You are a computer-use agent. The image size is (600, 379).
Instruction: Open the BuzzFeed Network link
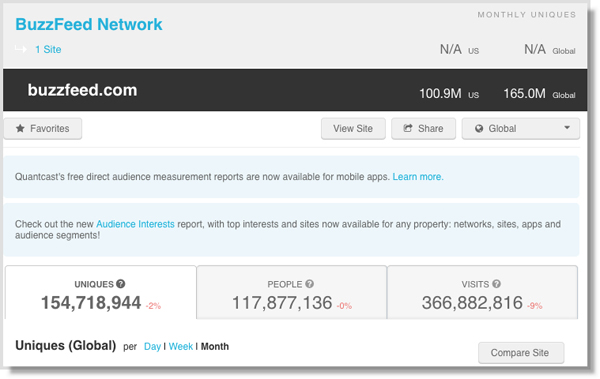(89, 25)
